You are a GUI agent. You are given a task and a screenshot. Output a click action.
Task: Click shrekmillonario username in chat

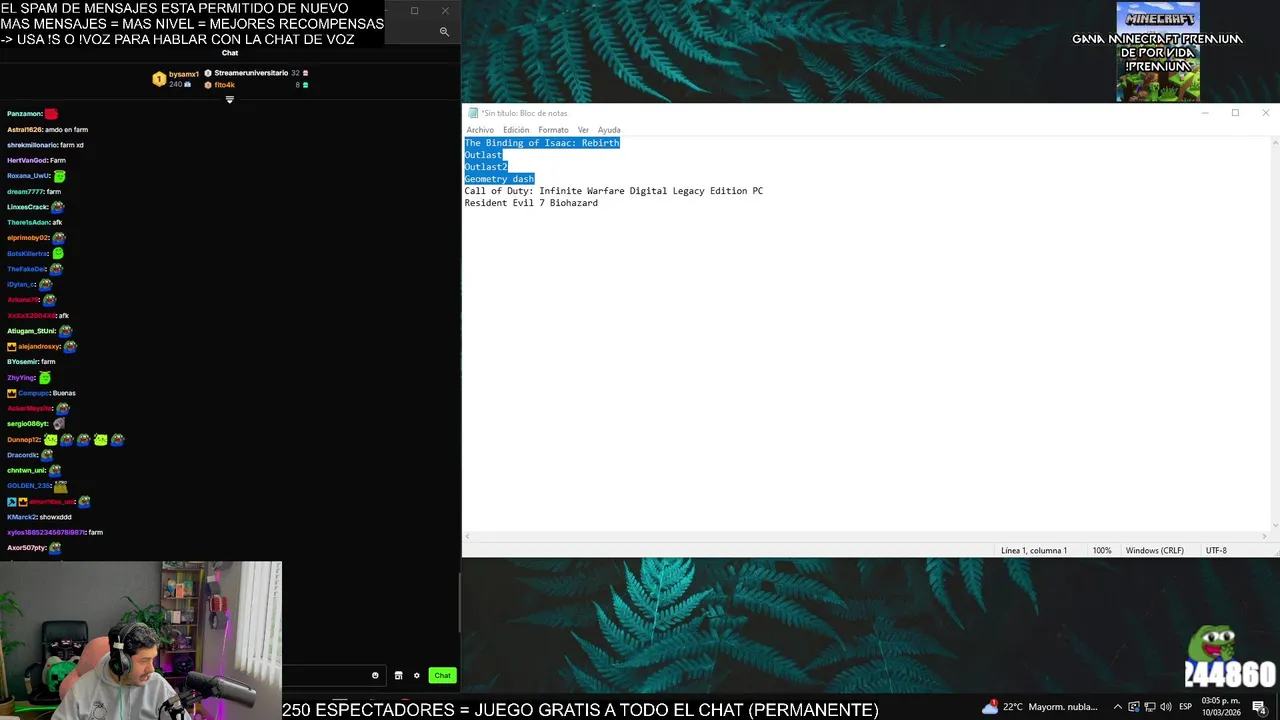(x=32, y=145)
